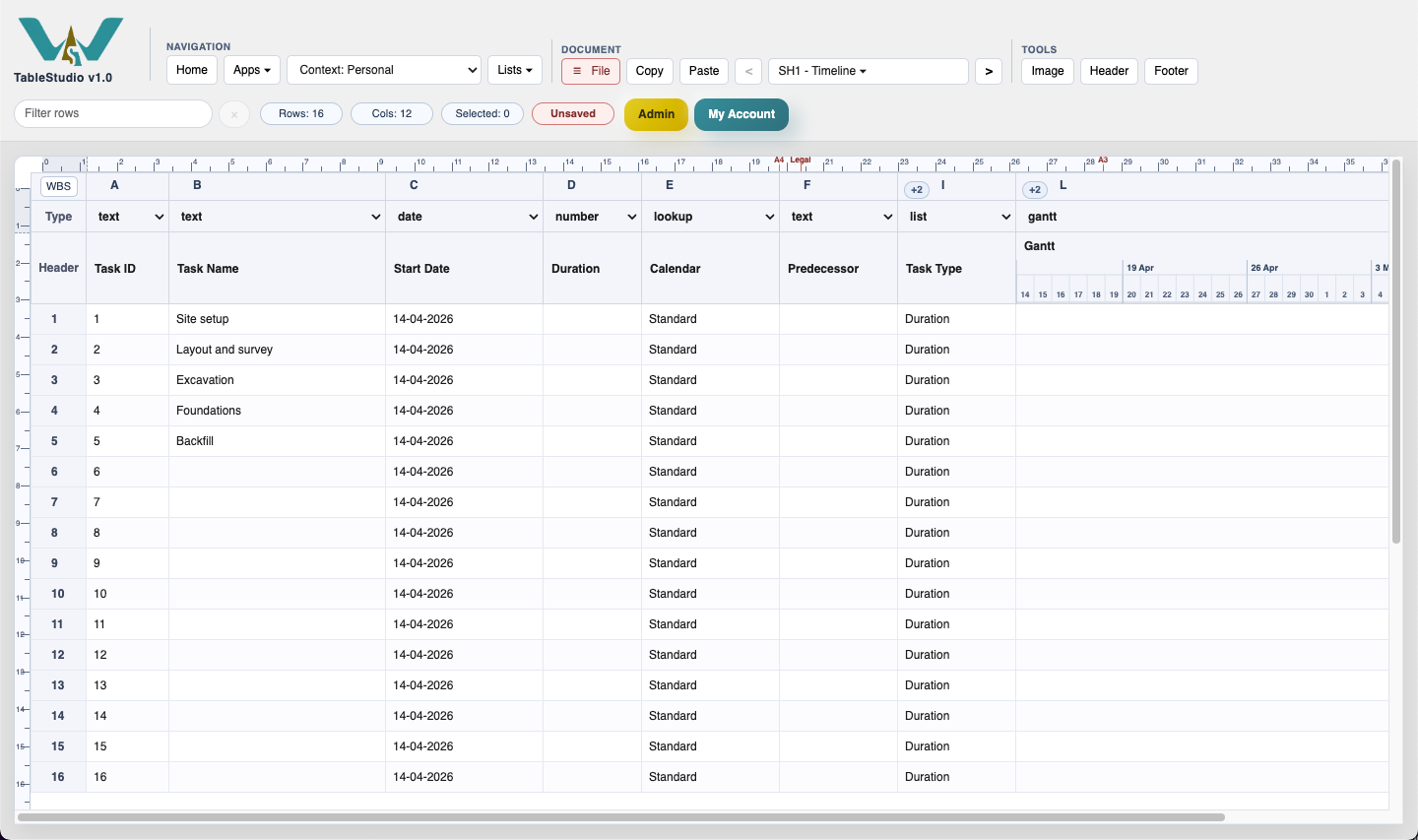The image size is (1418, 840).
Task: Open the Apps dropdown
Action: (252, 70)
